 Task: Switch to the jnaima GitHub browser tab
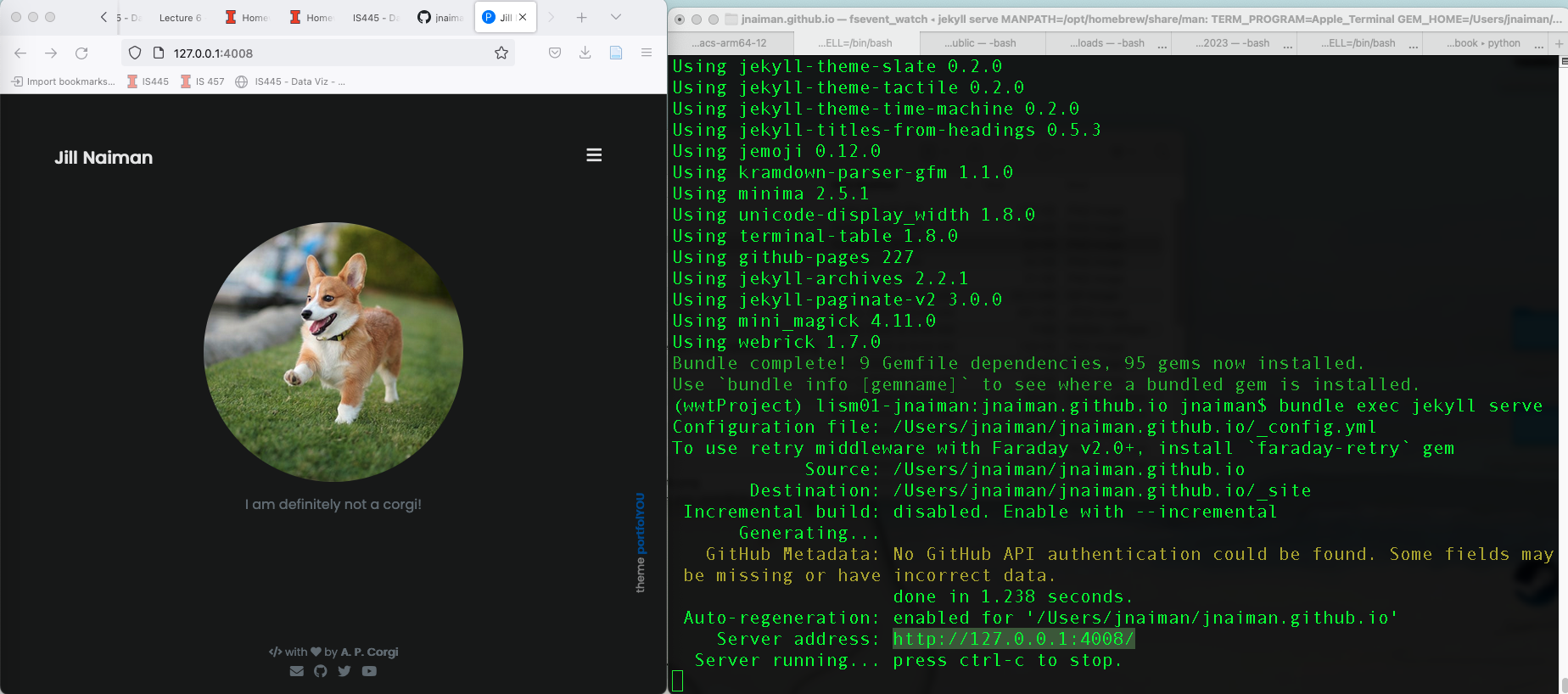point(440,17)
